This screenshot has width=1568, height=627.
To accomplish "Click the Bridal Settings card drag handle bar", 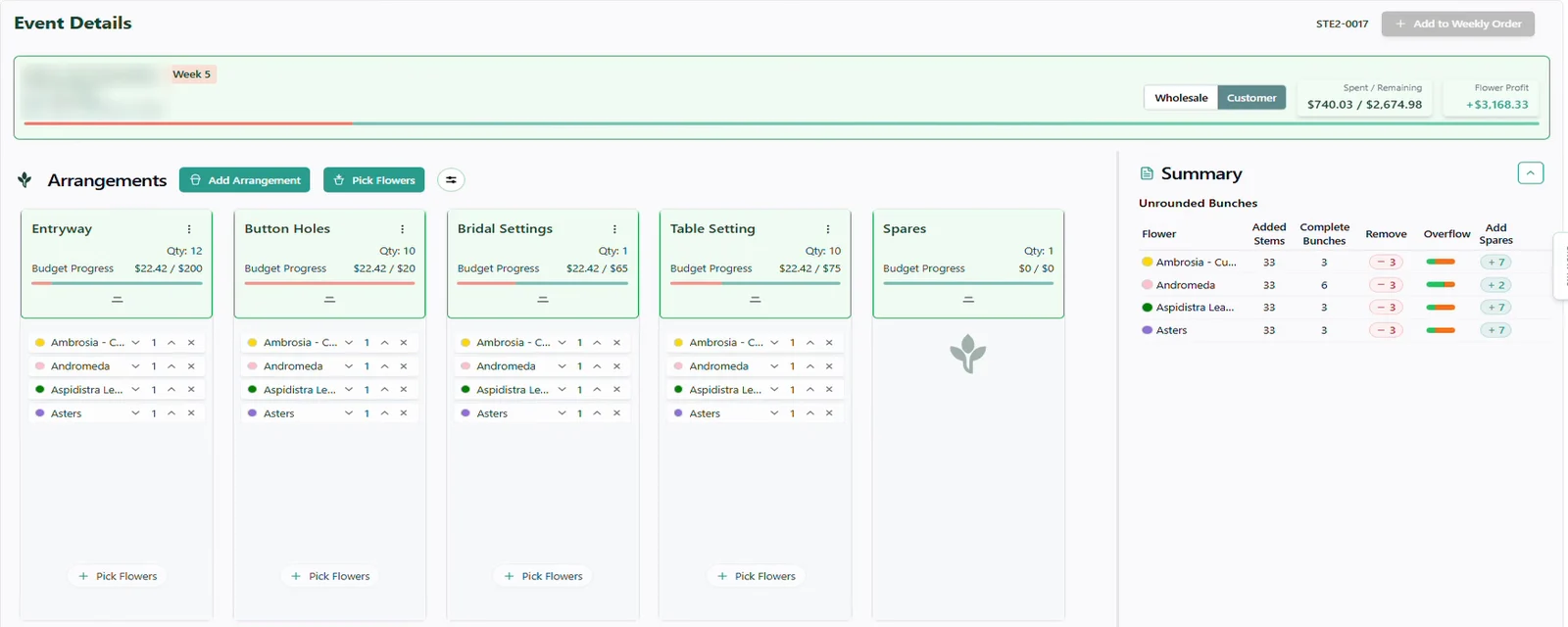I will click(x=542, y=300).
